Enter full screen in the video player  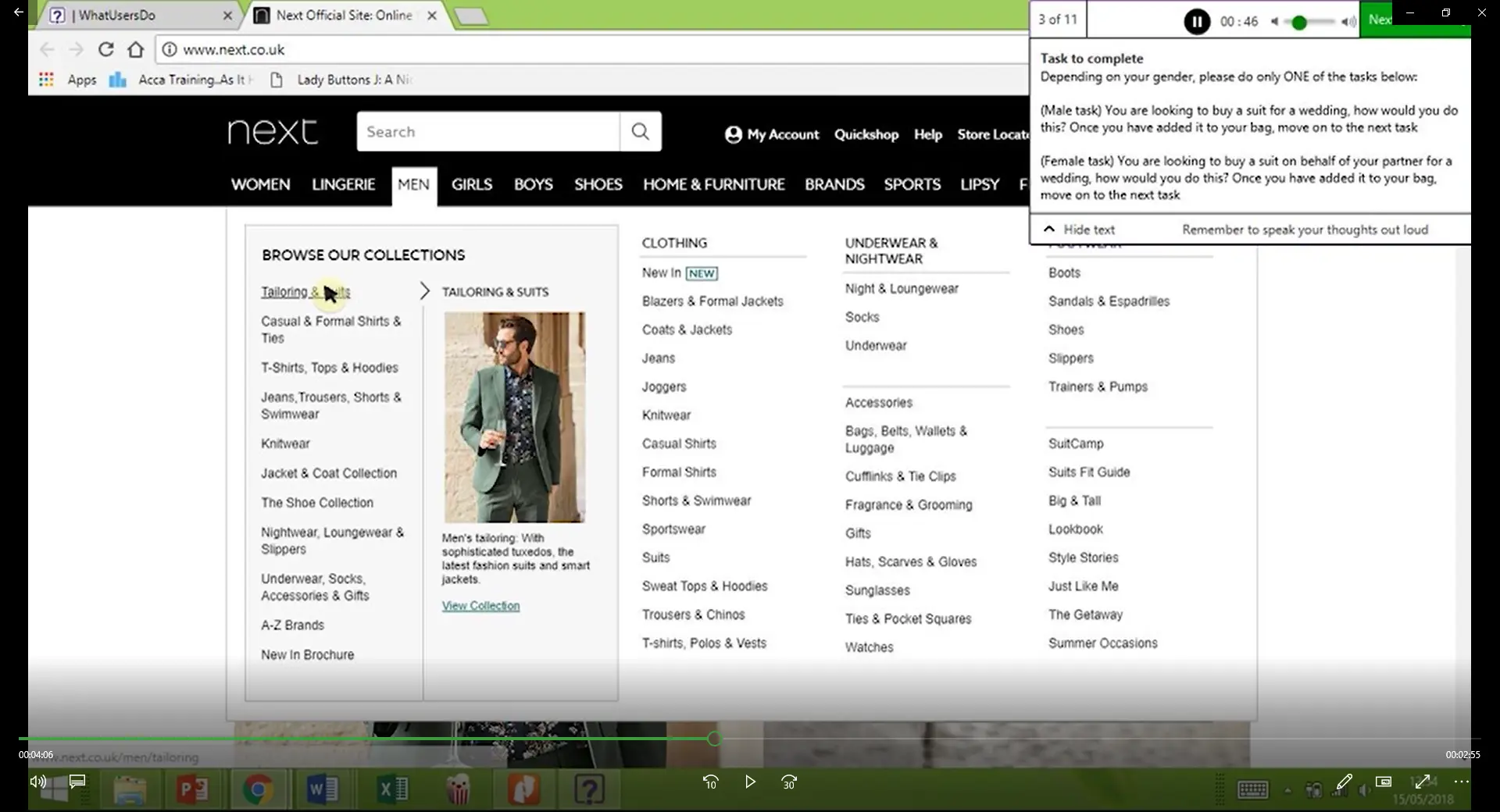click(x=1423, y=782)
